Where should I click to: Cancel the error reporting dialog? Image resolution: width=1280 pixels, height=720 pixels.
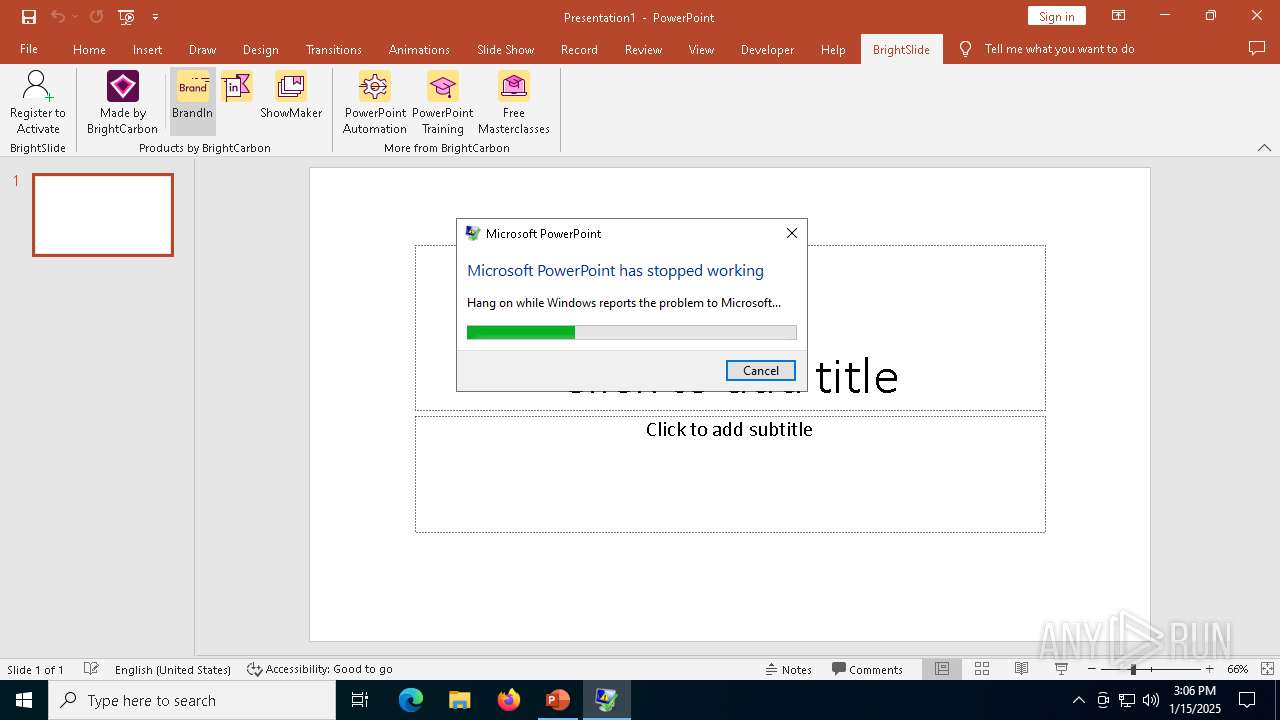(x=761, y=370)
